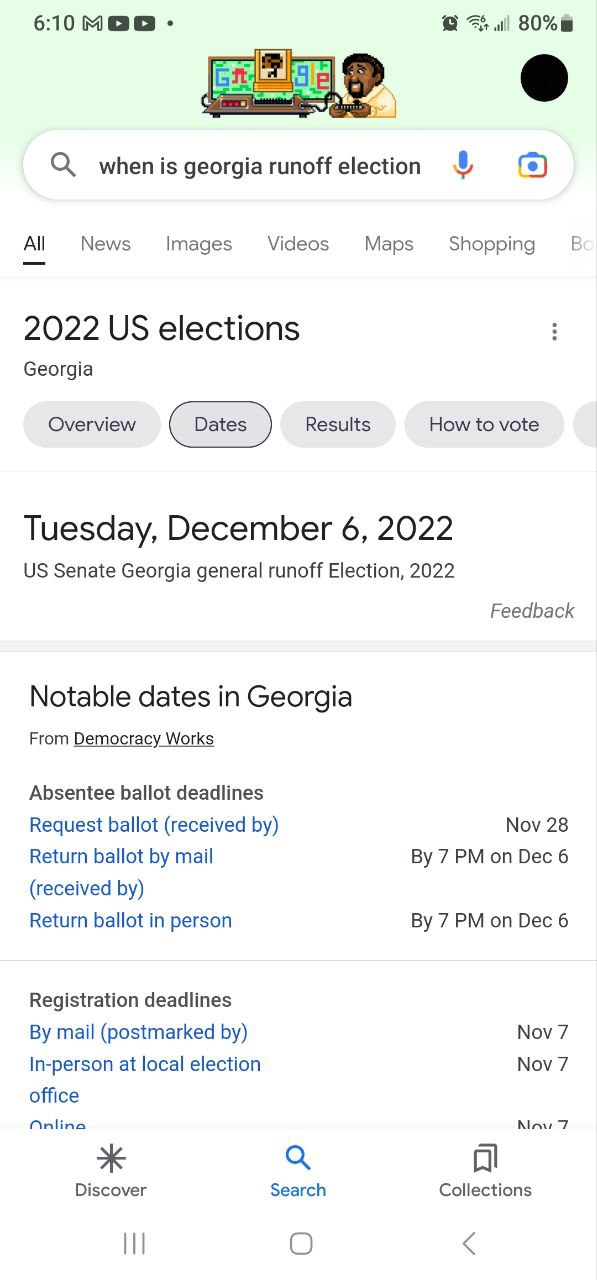Tap the Feedback link
Viewport: 597px width, 1280px height.
tap(532, 611)
